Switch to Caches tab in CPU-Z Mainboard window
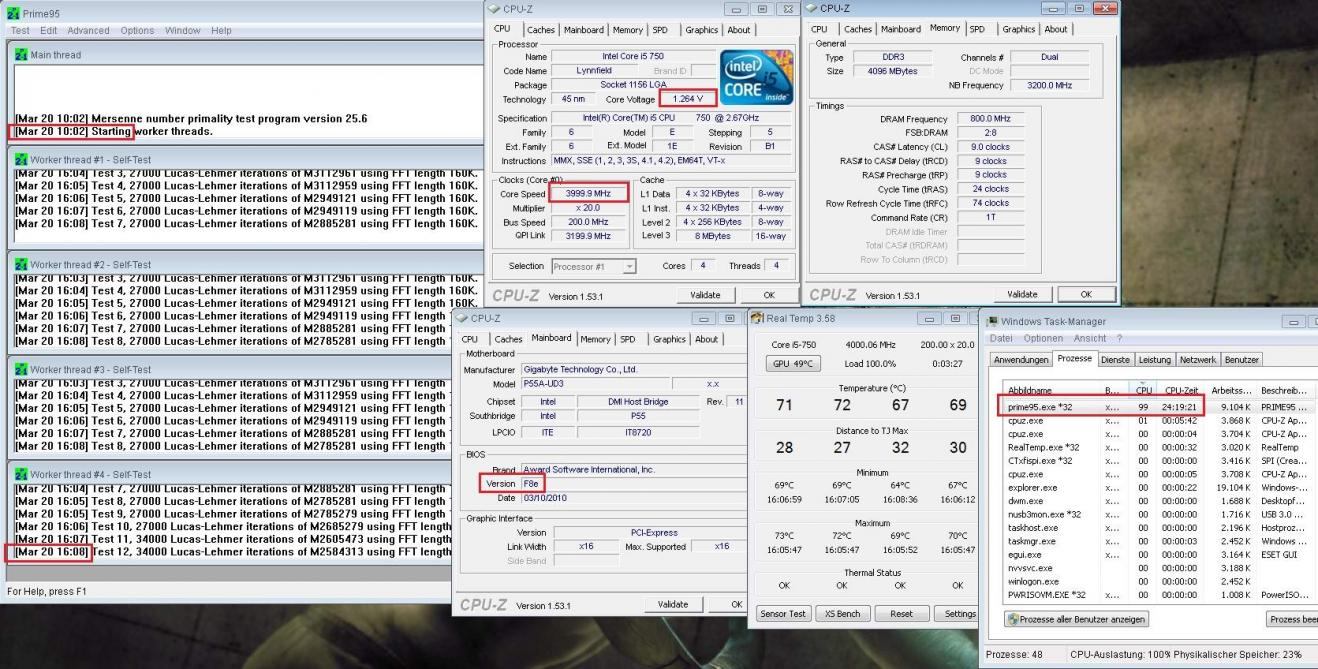 (509, 339)
